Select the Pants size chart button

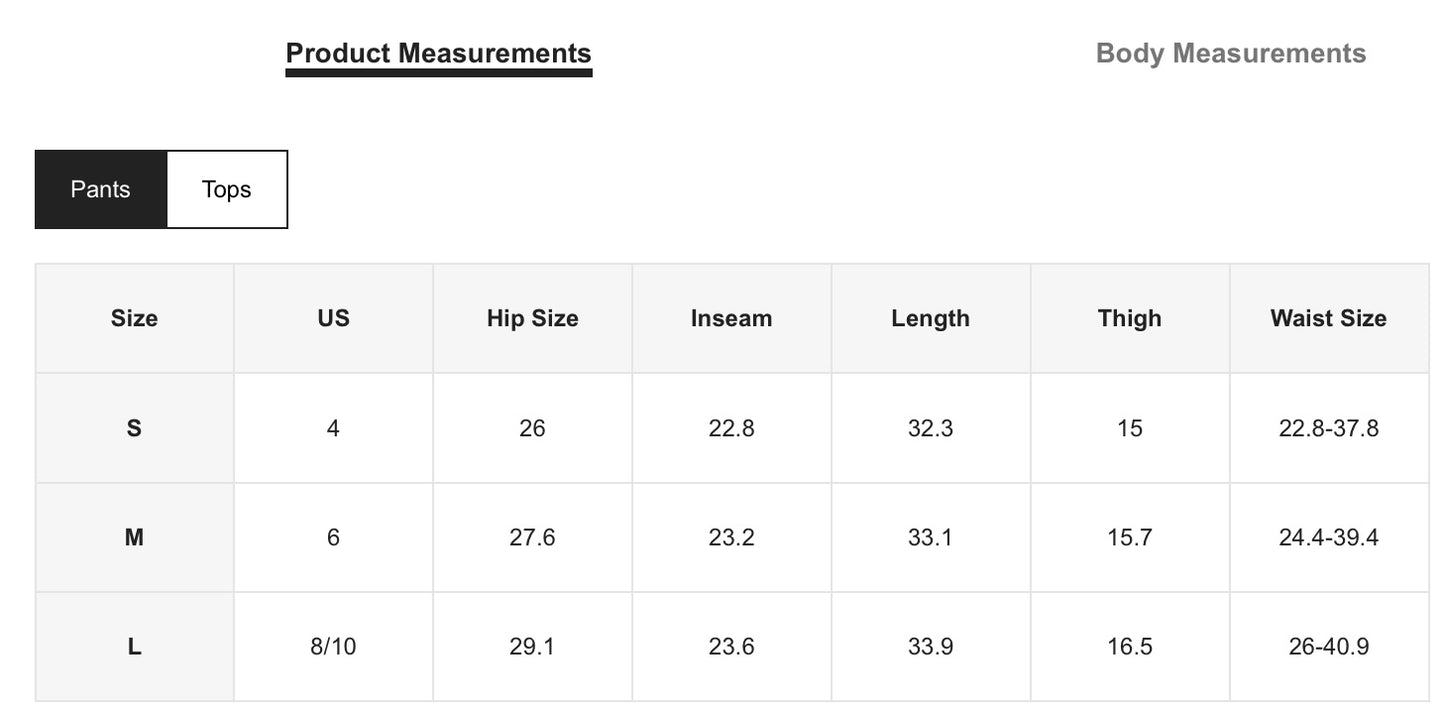[x=100, y=190]
